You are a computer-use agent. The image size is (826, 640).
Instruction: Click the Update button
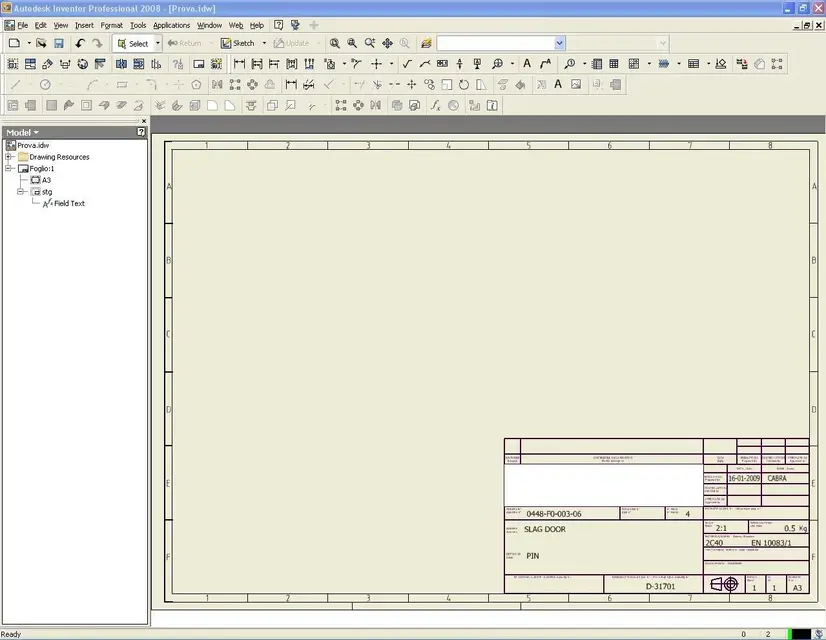[x=291, y=43]
